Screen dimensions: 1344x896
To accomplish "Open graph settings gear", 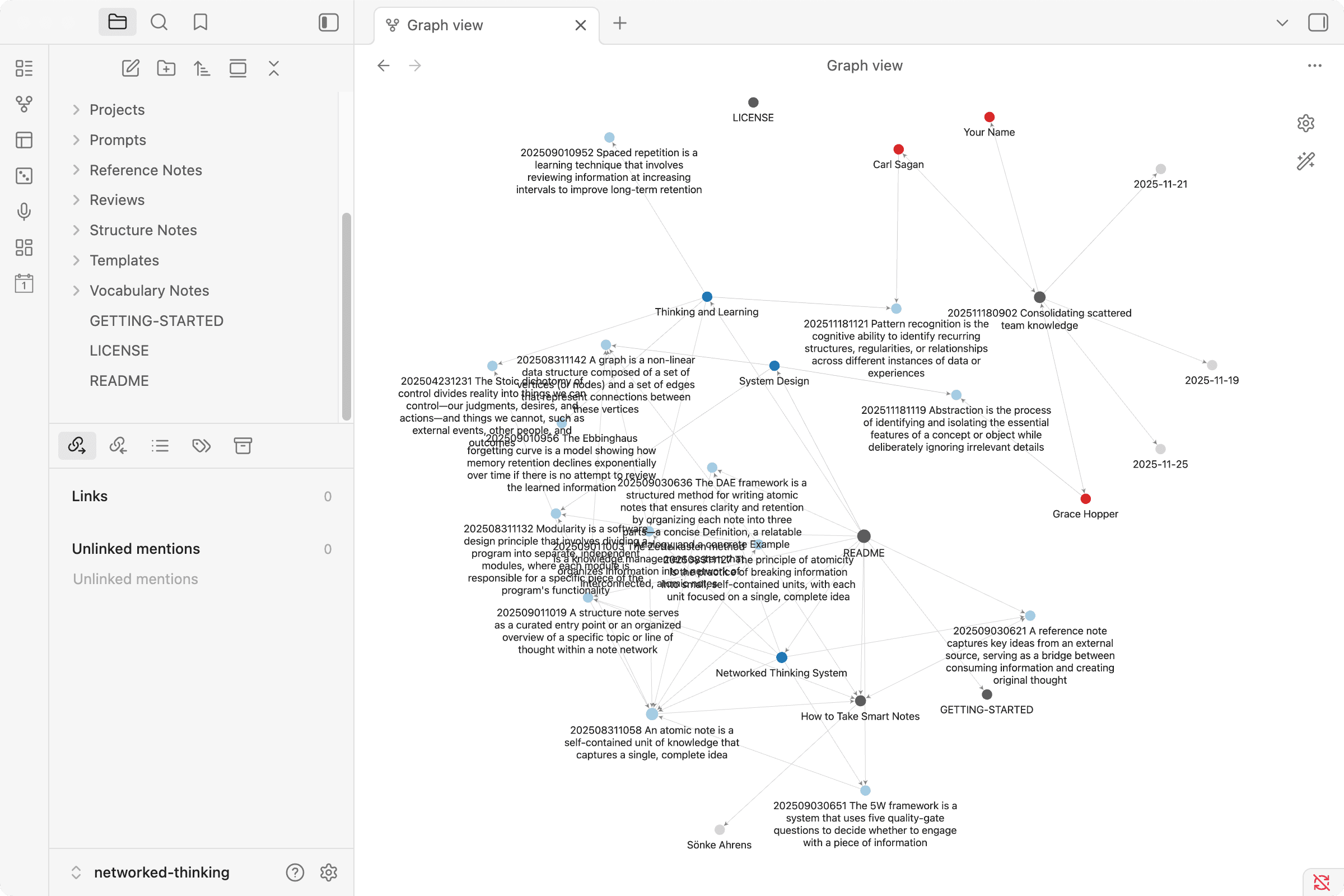I will coord(1306,123).
